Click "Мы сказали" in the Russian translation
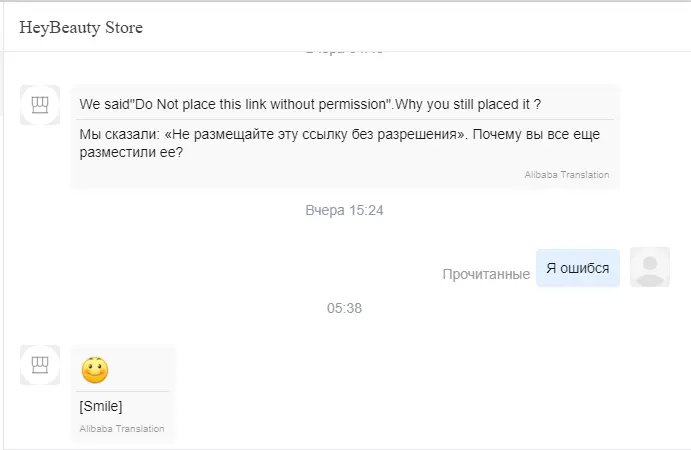This screenshot has width=691, height=450. 119,134
